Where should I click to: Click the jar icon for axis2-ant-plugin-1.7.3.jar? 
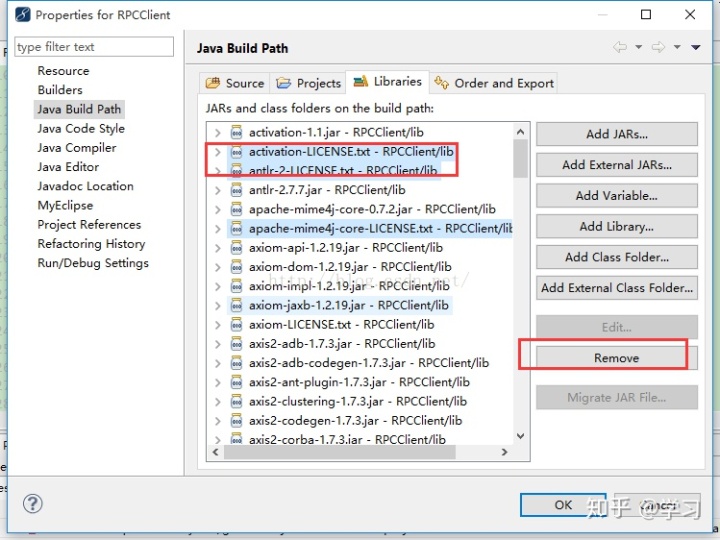coord(236,382)
